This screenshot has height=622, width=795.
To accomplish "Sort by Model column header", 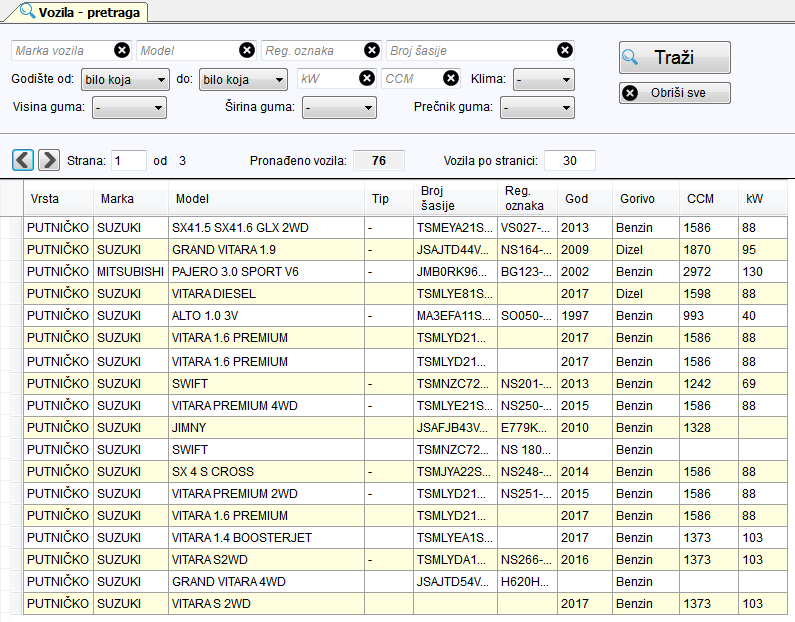I will coord(266,198).
